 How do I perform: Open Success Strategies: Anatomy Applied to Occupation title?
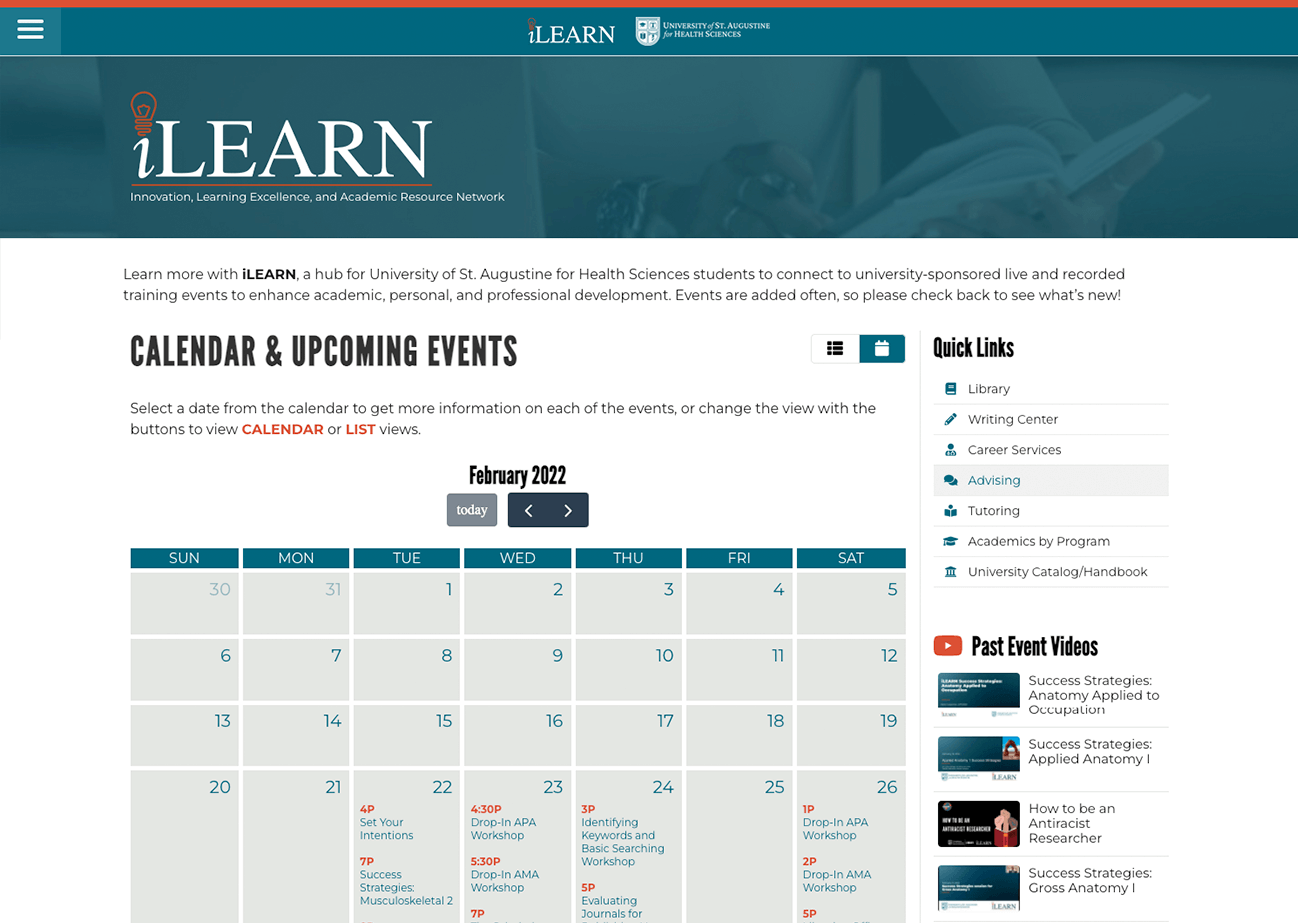[x=1094, y=695]
